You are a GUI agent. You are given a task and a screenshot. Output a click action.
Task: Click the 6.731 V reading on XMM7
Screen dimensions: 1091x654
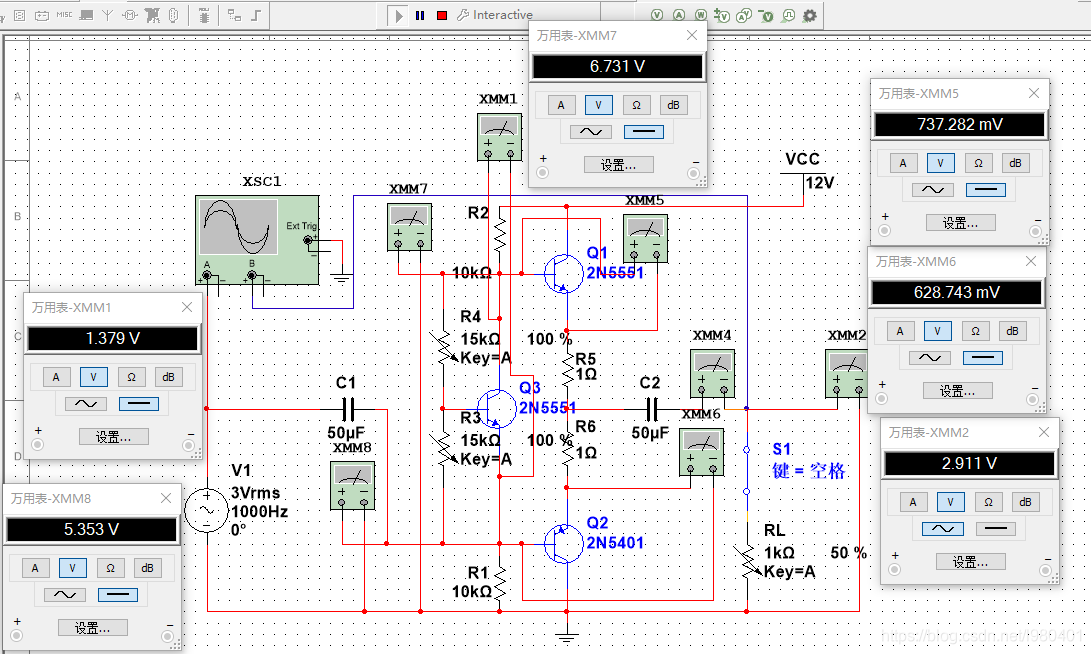pyautogui.click(x=617, y=67)
